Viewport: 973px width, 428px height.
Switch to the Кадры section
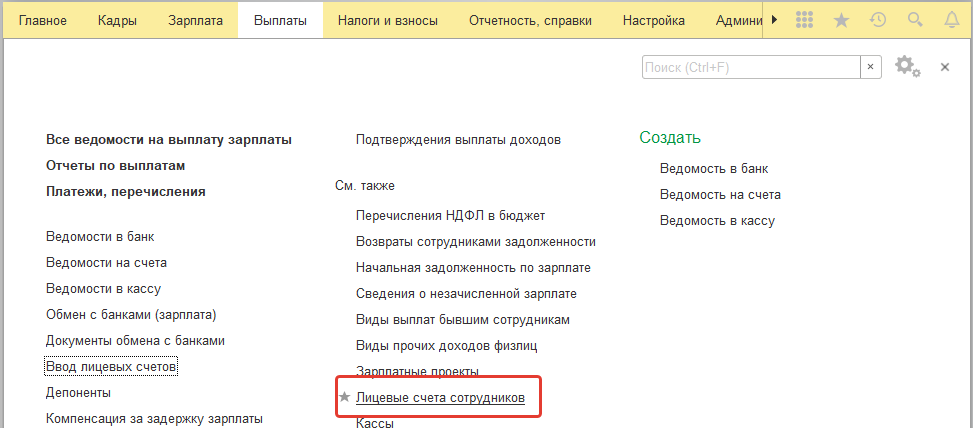(117, 20)
